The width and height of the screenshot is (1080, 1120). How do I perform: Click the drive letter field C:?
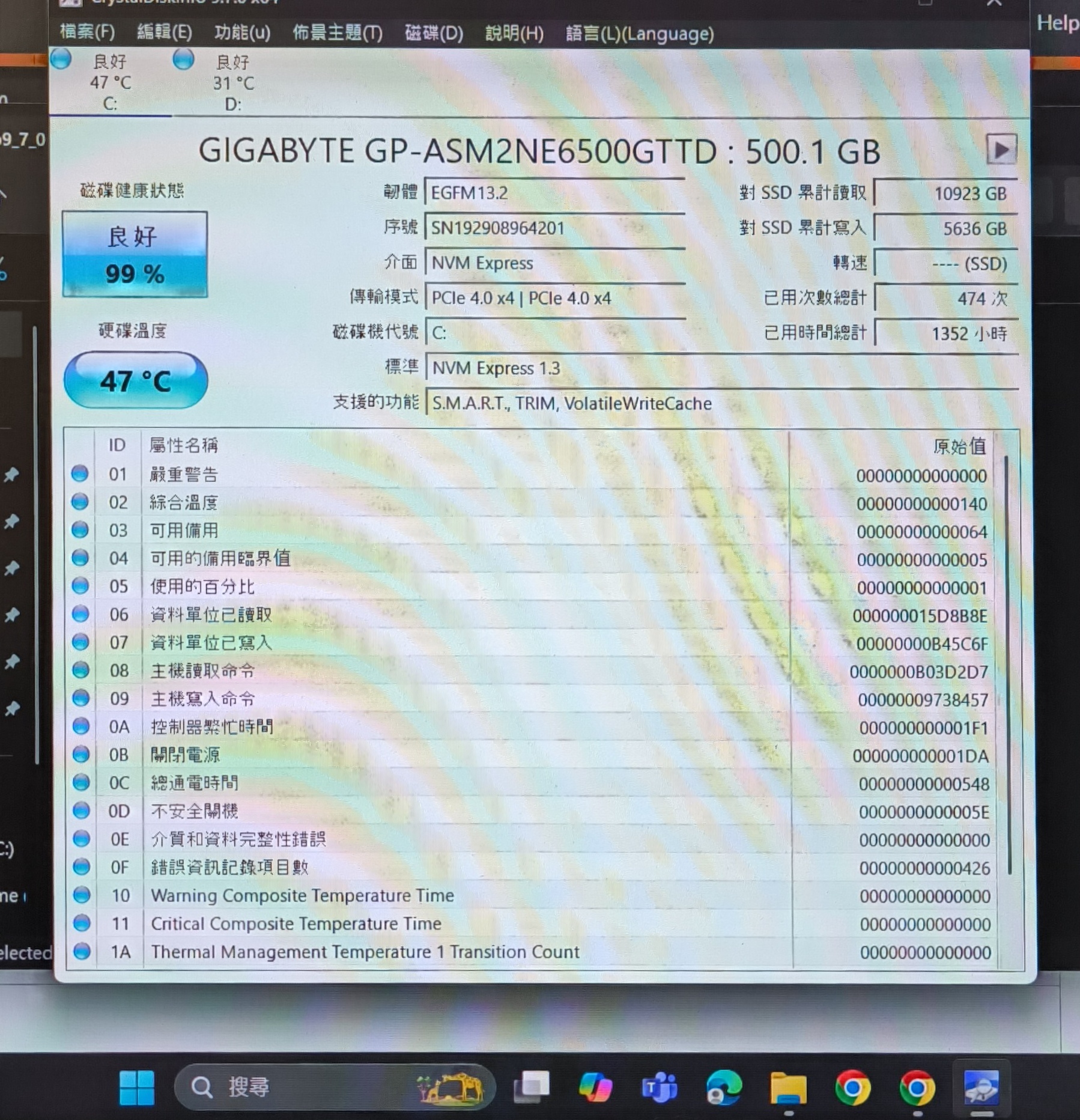click(x=554, y=332)
